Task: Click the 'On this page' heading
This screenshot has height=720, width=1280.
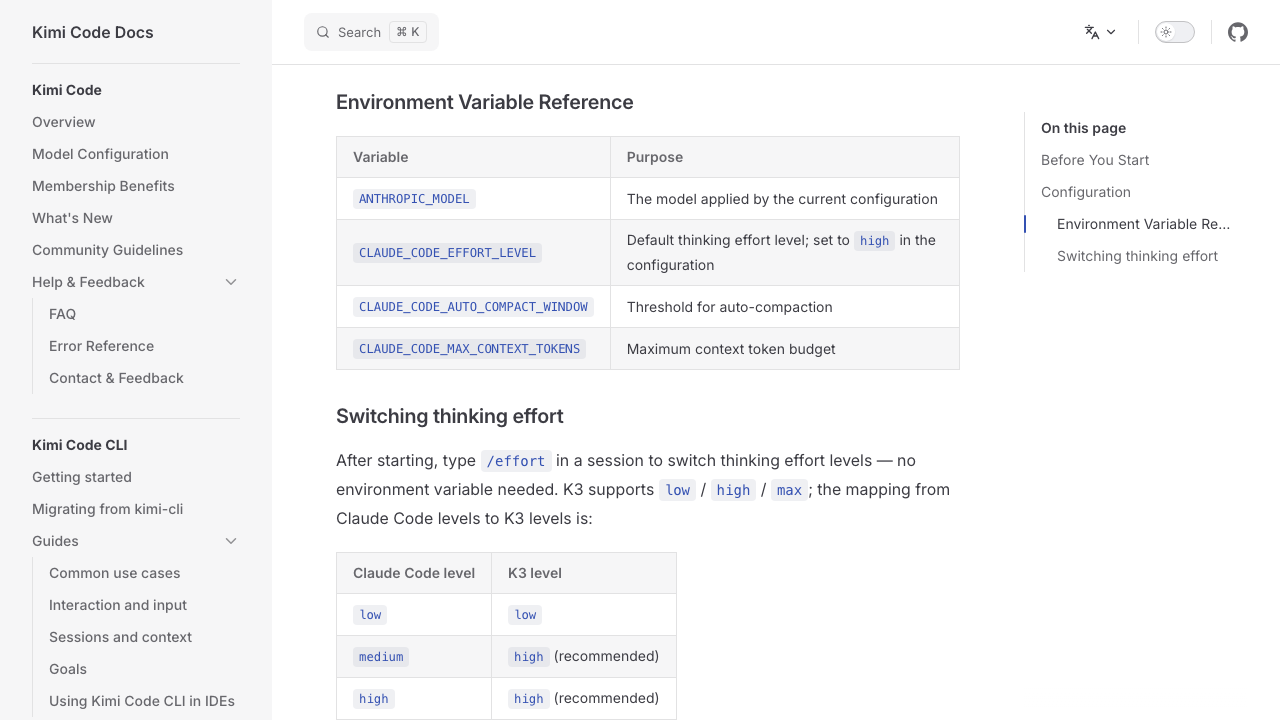Action: pos(1083,128)
